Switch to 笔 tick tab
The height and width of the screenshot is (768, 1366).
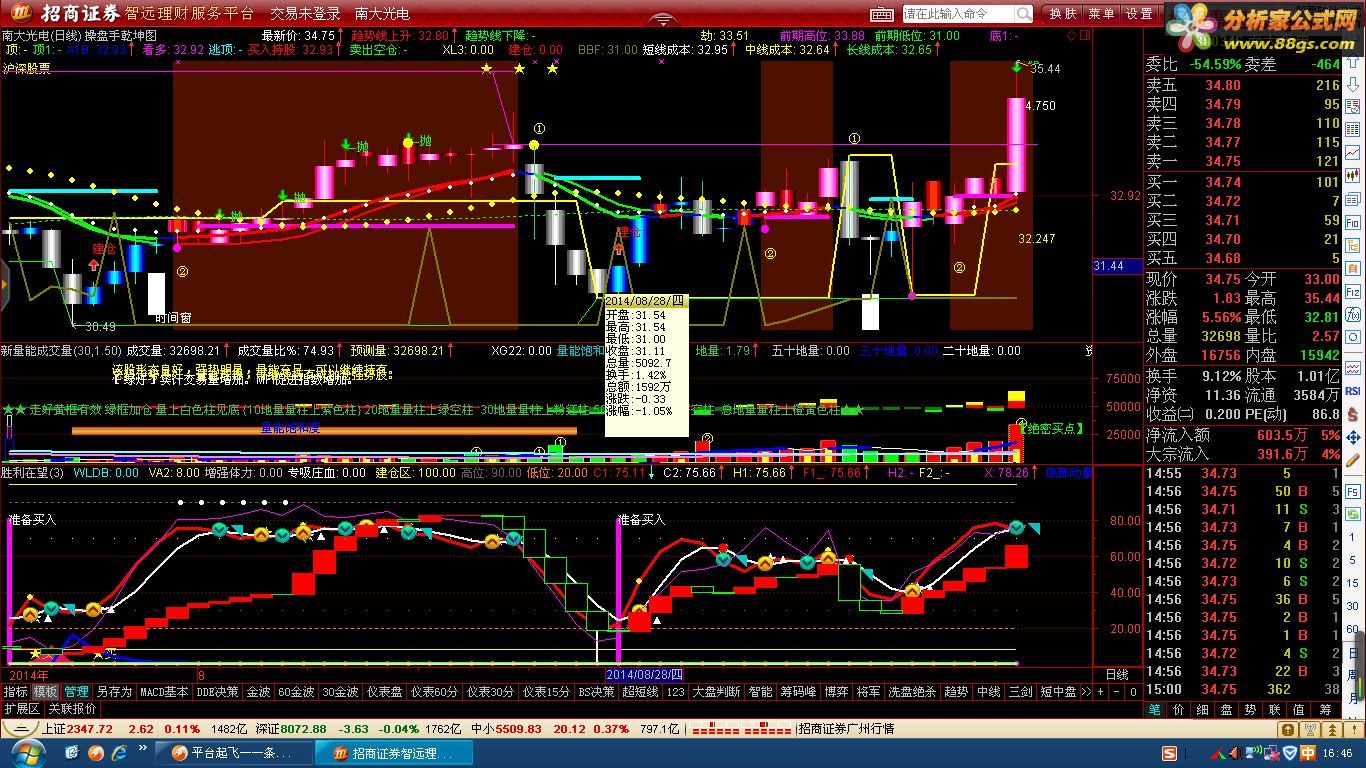1155,709
